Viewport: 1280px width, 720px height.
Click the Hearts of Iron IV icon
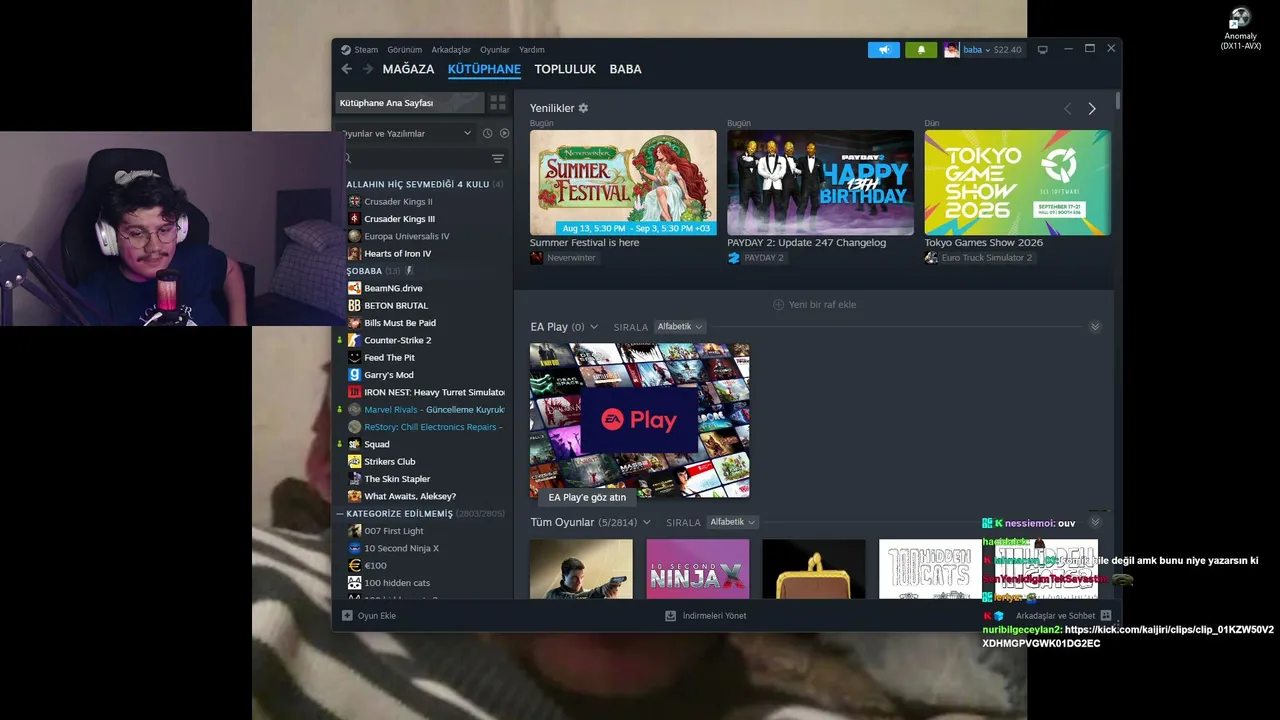[354, 254]
